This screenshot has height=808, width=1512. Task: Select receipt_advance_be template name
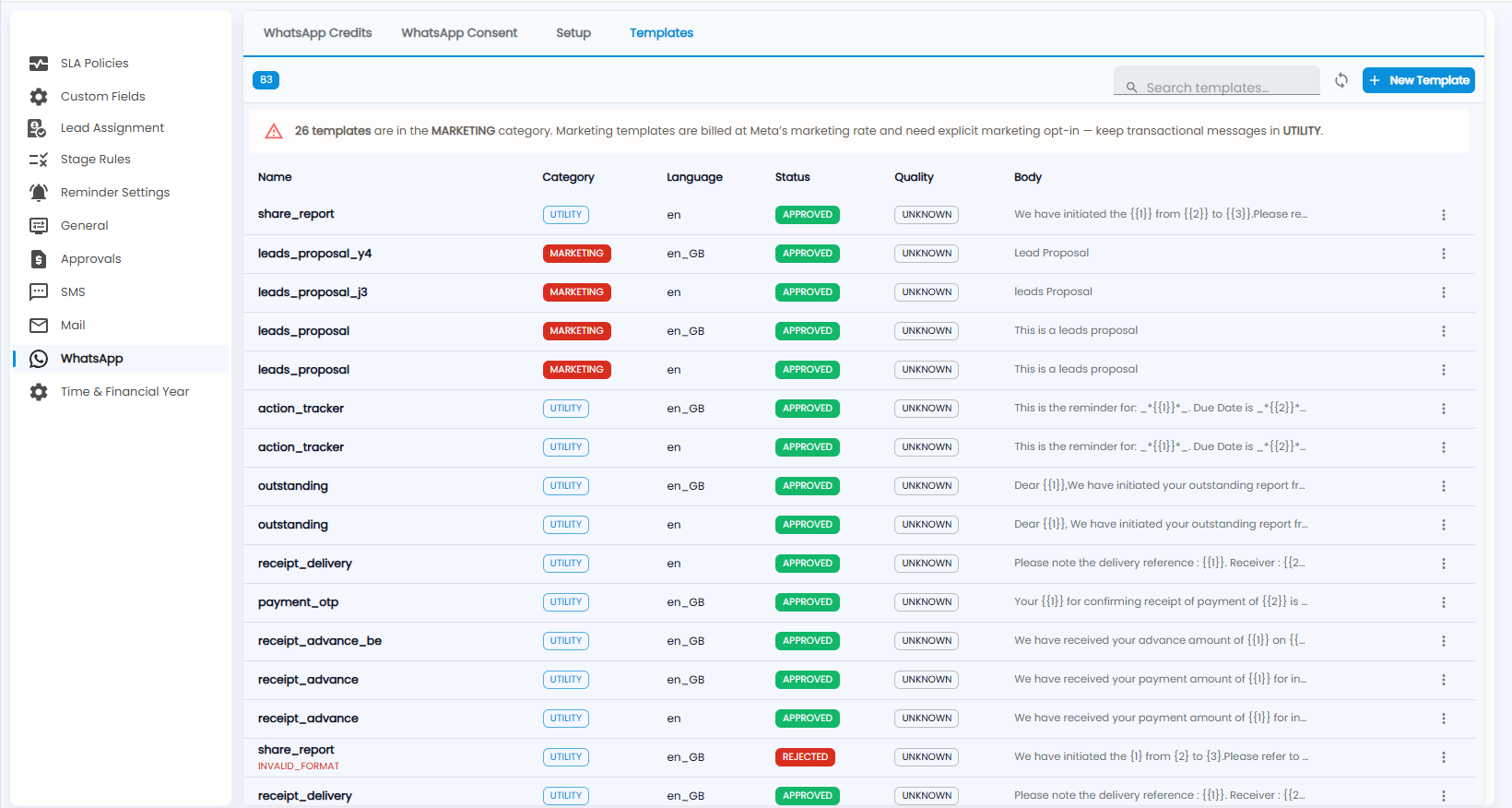[x=320, y=641]
